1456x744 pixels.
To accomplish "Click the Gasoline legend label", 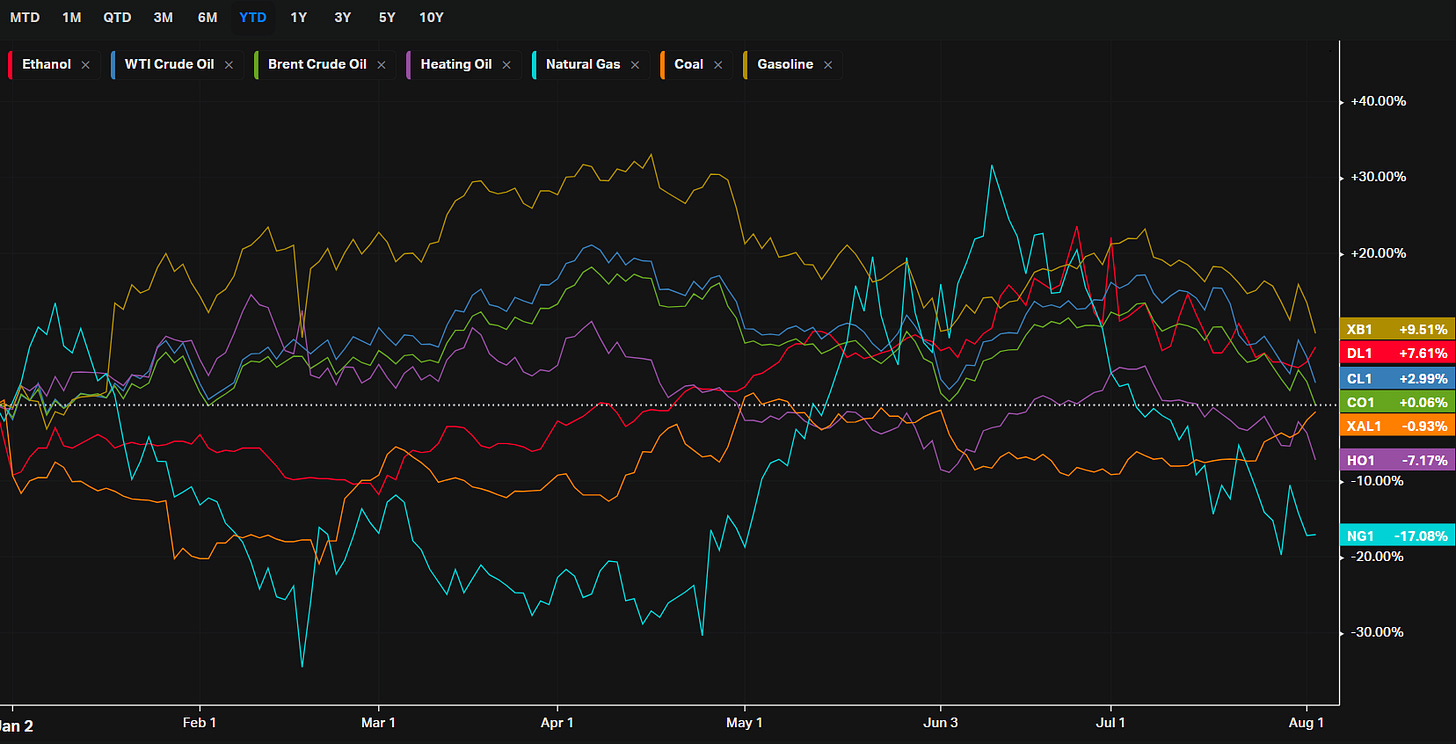I will point(785,65).
